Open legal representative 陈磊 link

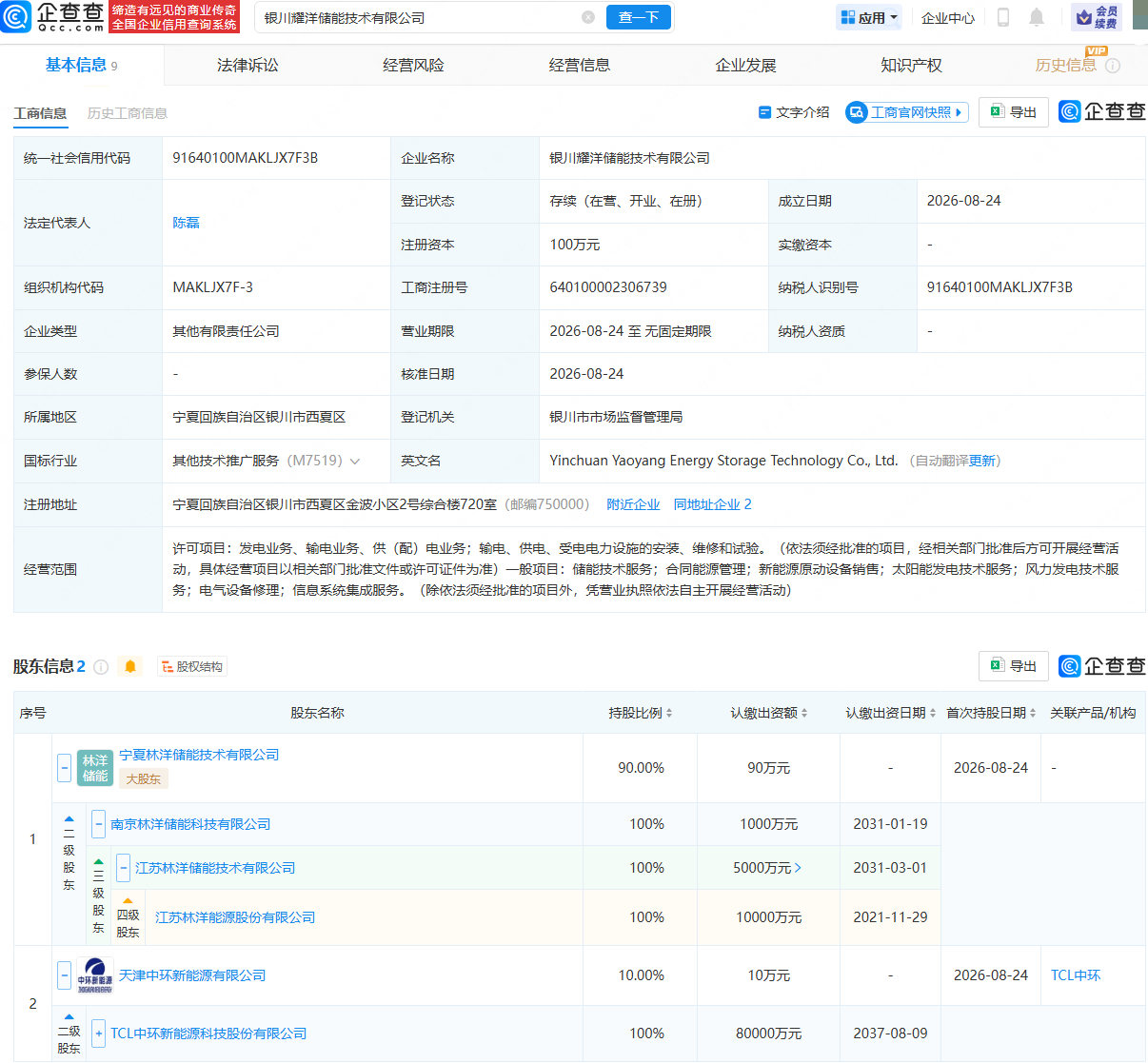186,223
